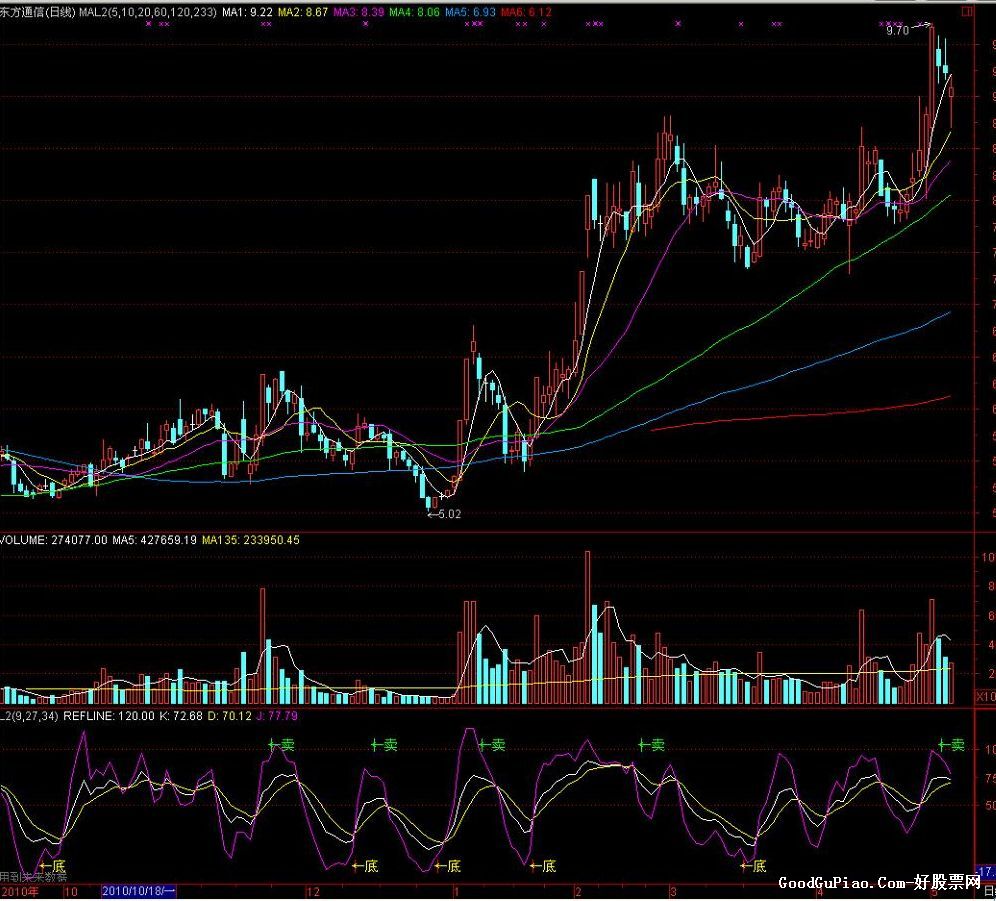Select the red MA6 moving average label
The height and width of the screenshot is (901, 996).
525,12
